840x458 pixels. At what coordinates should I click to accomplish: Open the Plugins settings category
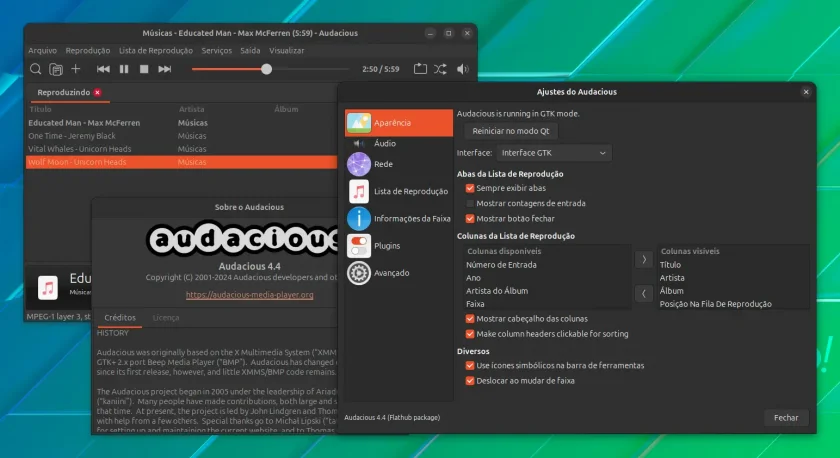point(399,246)
